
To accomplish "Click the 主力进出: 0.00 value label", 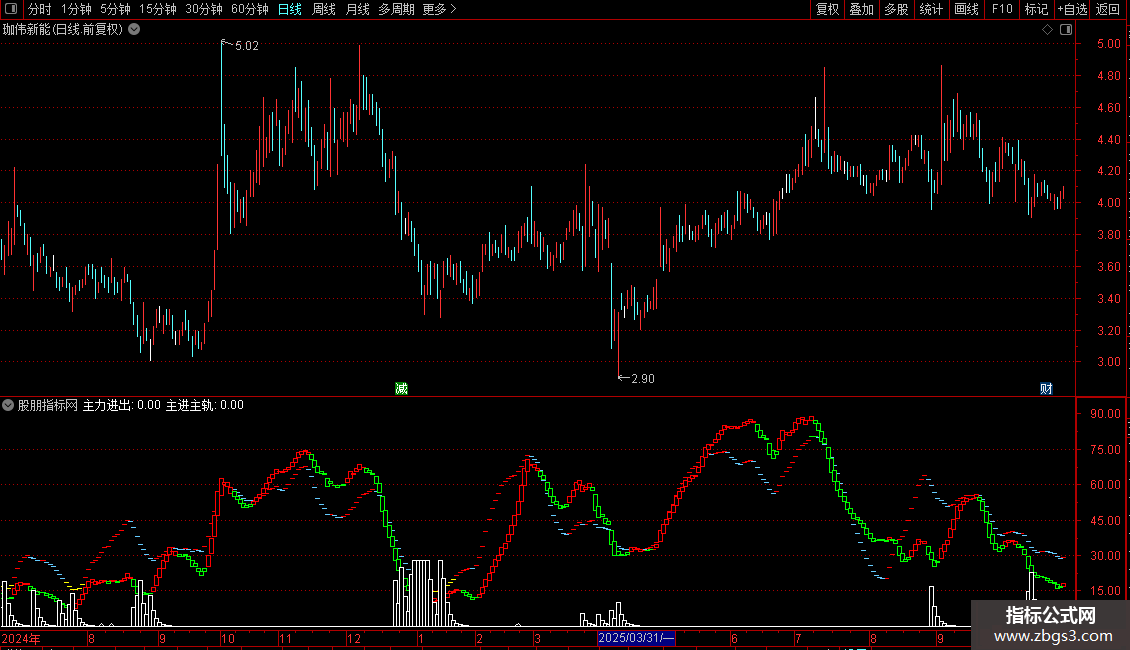I will pos(122,405).
